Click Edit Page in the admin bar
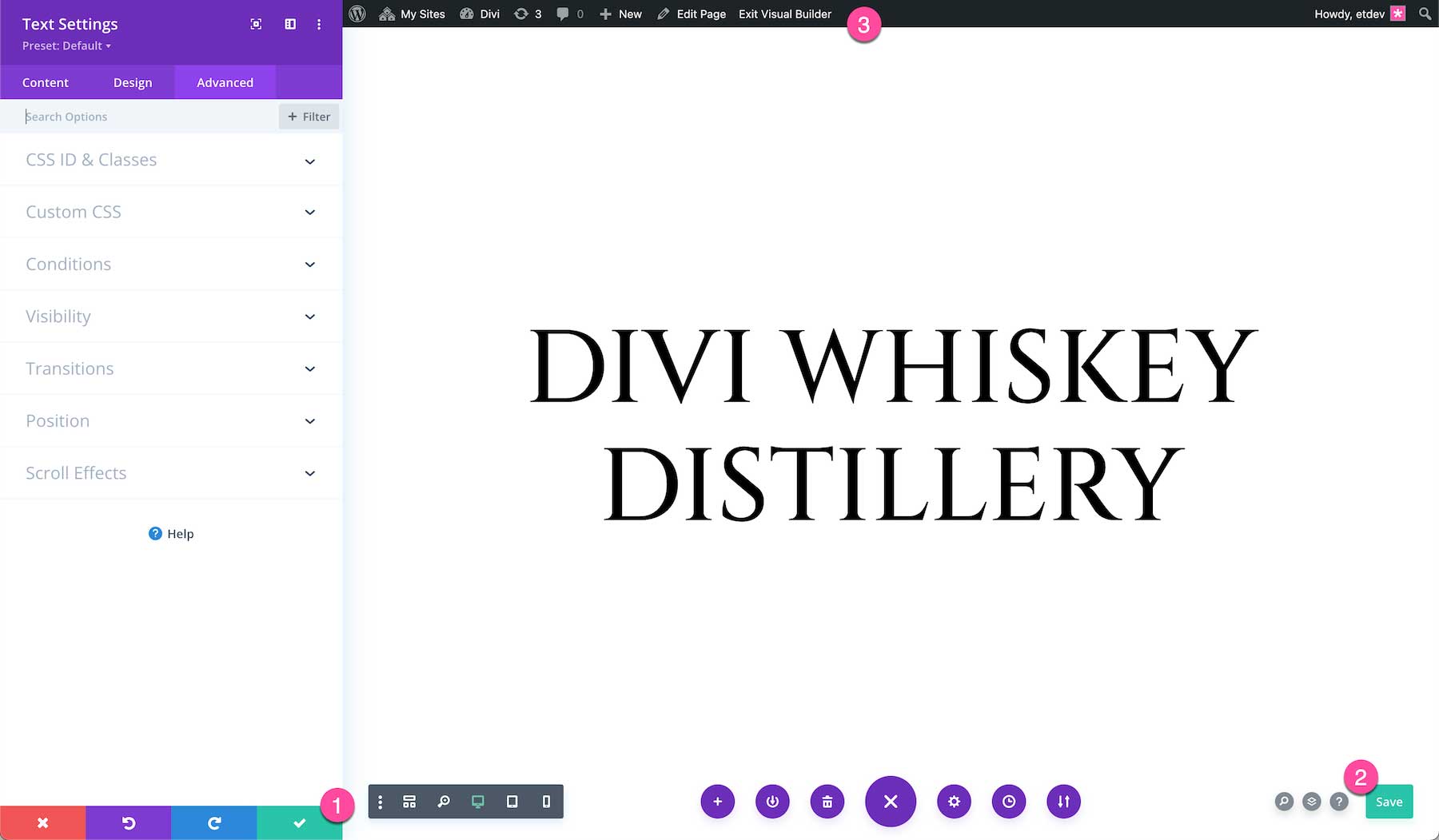The image size is (1439, 840). (x=692, y=14)
